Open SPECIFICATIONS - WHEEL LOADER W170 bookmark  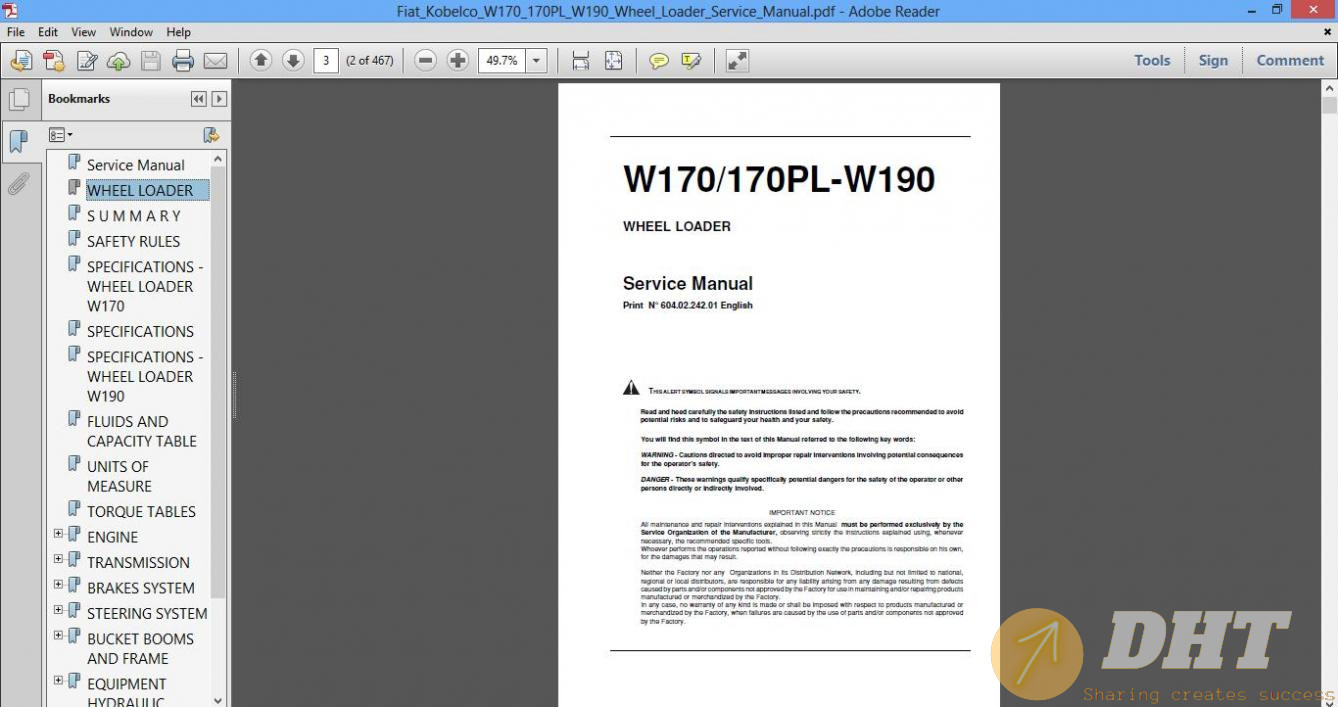(145, 286)
